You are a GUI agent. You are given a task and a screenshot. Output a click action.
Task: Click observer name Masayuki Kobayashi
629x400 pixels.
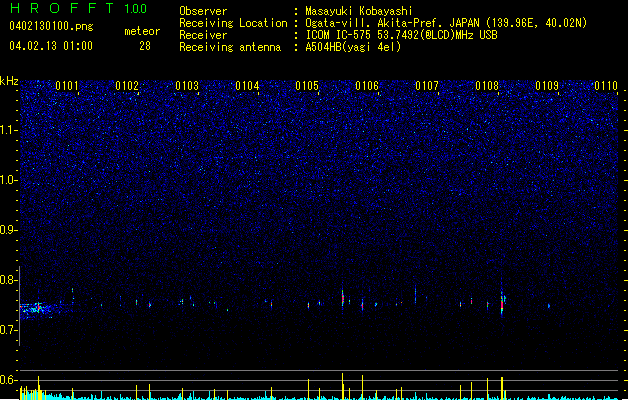(x=359, y=11)
